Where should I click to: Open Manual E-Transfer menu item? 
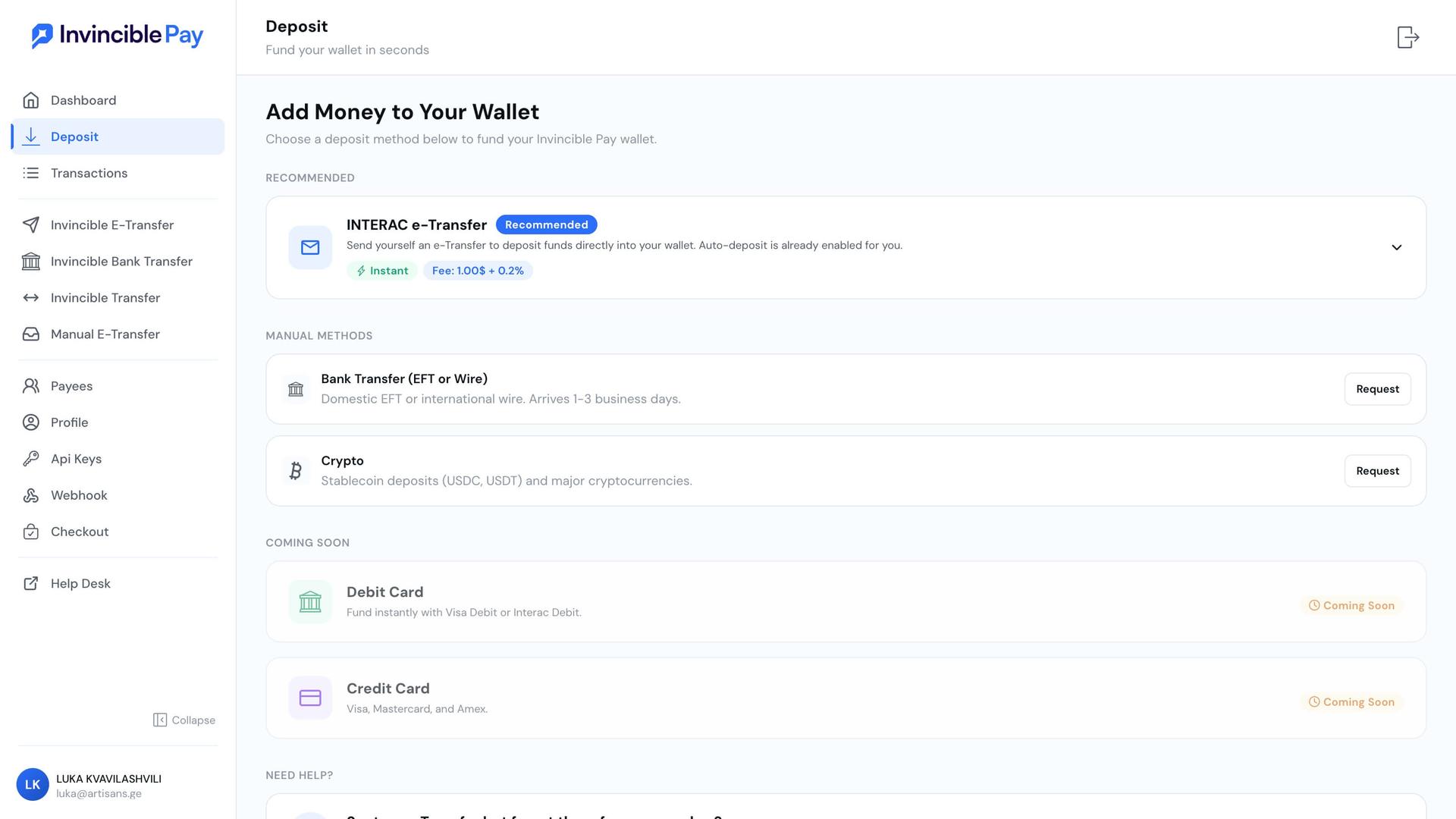click(x=118, y=334)
